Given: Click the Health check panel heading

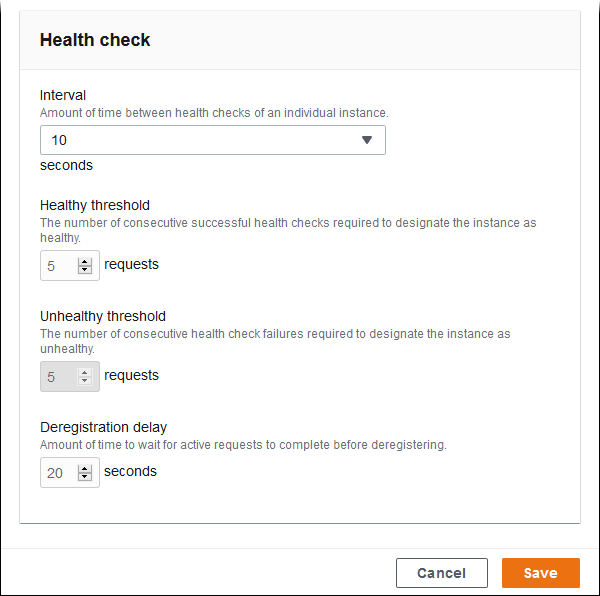Looking at the screenshot, I should [x=95, y=40].
